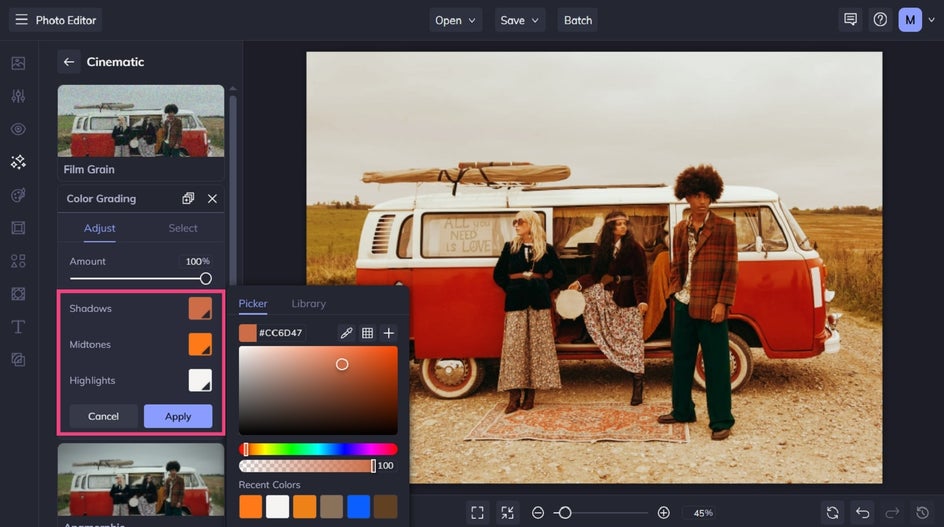Screen dimensions: 944x527
Task: Click the Amount 100% value field
Action: 197,261
